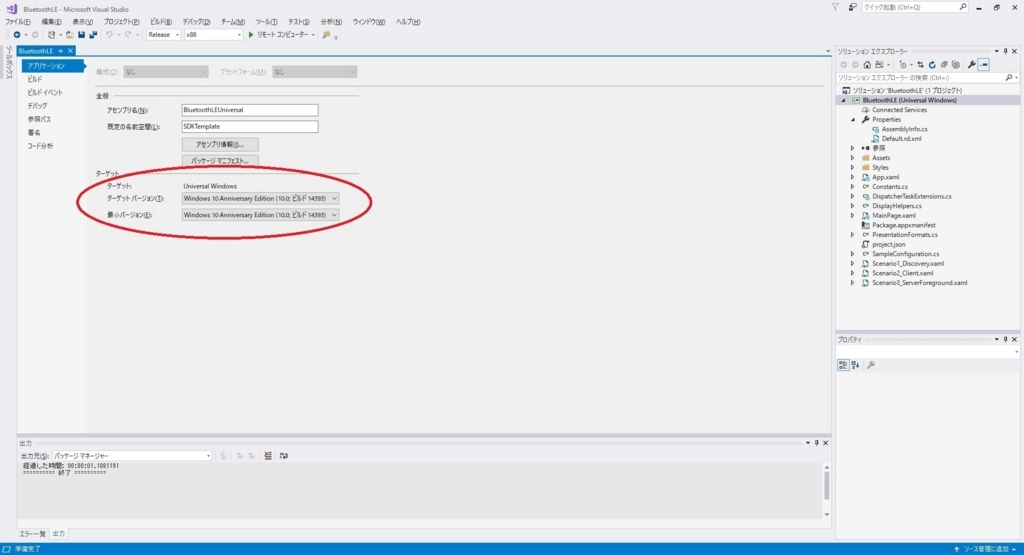Select the Code Analysis (コード分析) page tab
Screen dimensions: 1024x555
coord(40,146)
